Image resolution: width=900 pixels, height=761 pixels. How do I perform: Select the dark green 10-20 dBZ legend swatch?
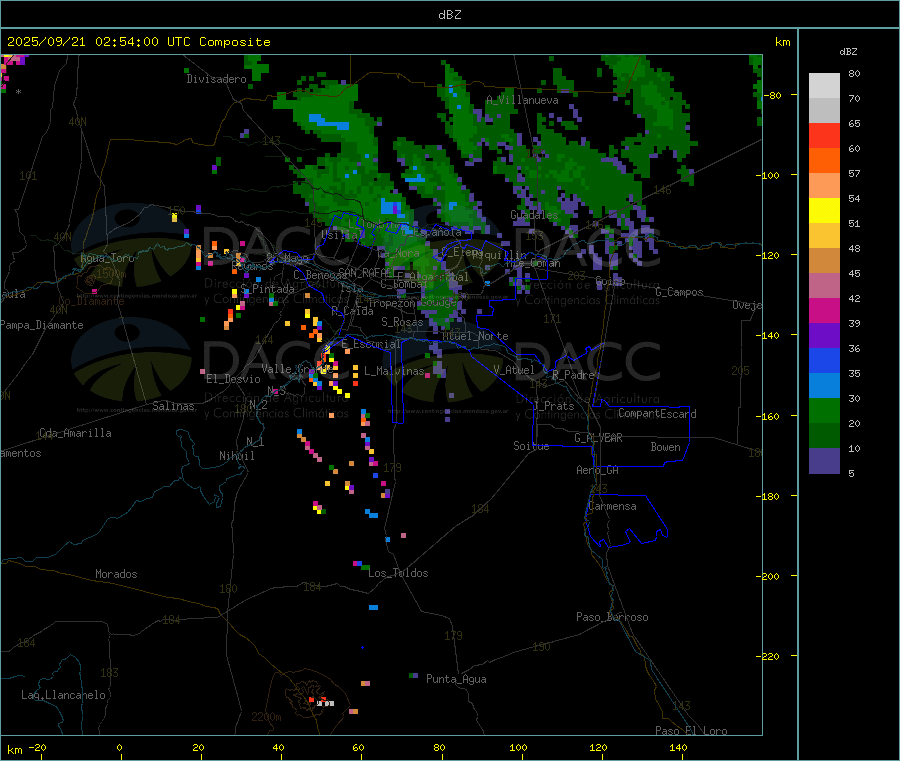(824, 436)
